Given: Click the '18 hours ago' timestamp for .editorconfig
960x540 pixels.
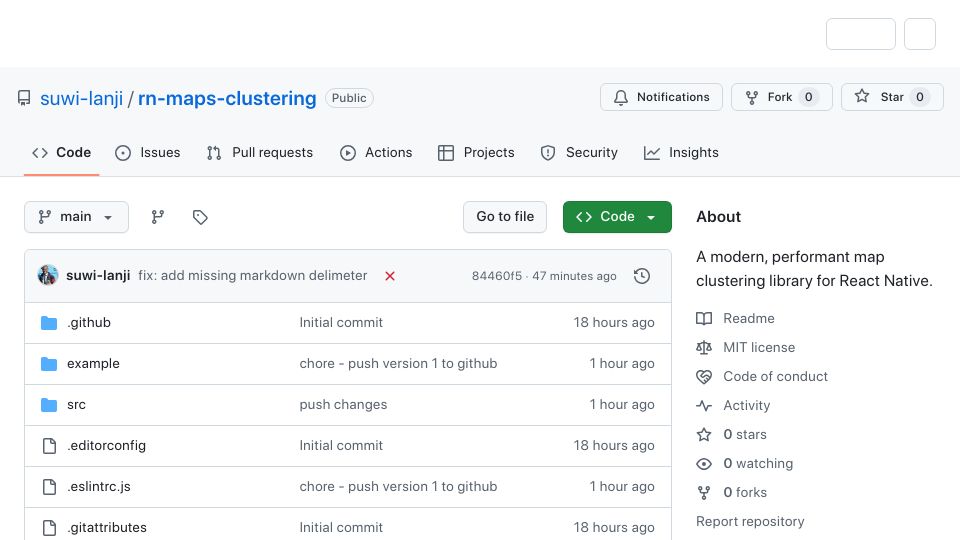Looking at the screenshot, I should click(x=614, y=446).
